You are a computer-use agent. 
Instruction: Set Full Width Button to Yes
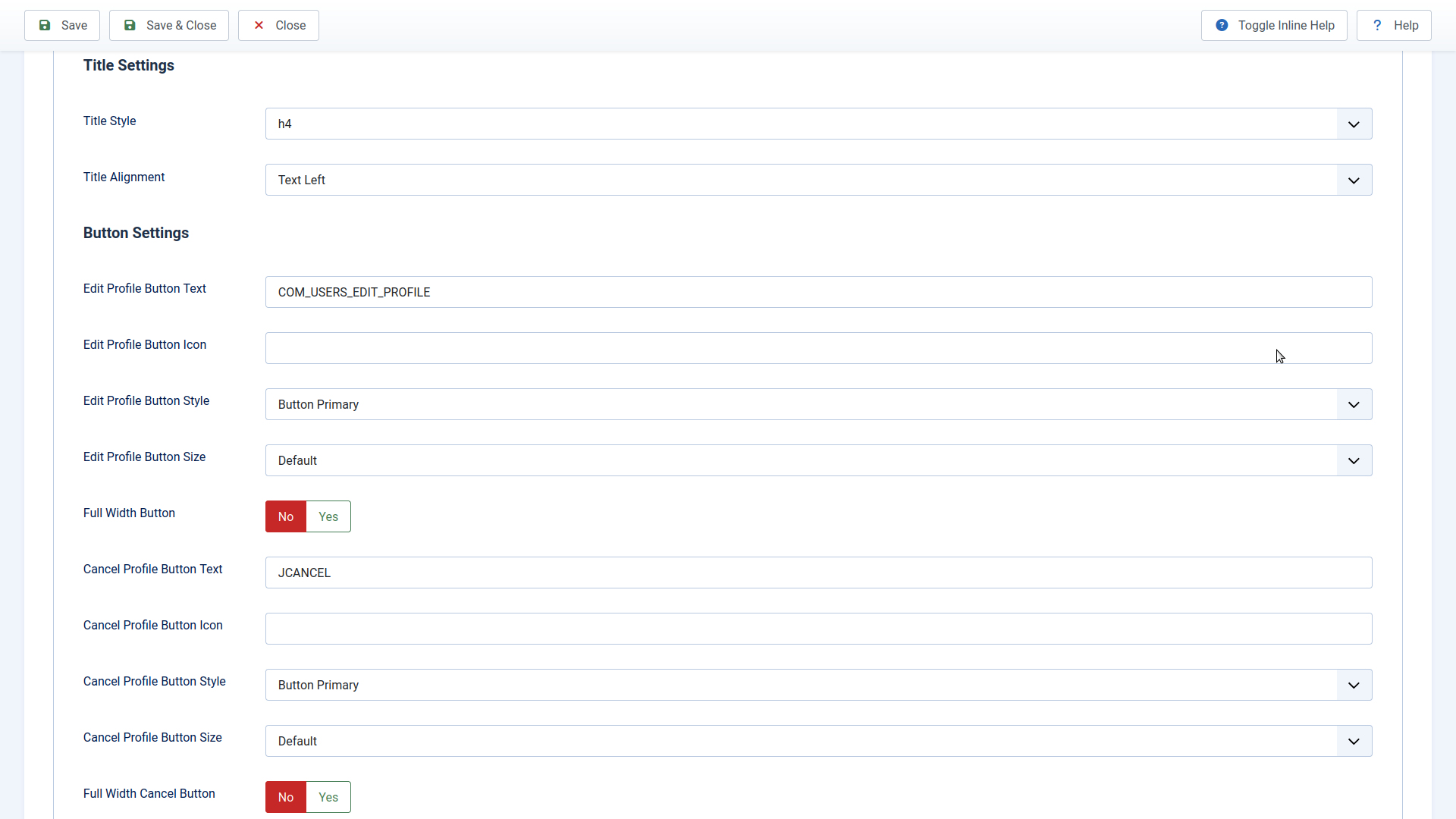click(x=328, y=516)
